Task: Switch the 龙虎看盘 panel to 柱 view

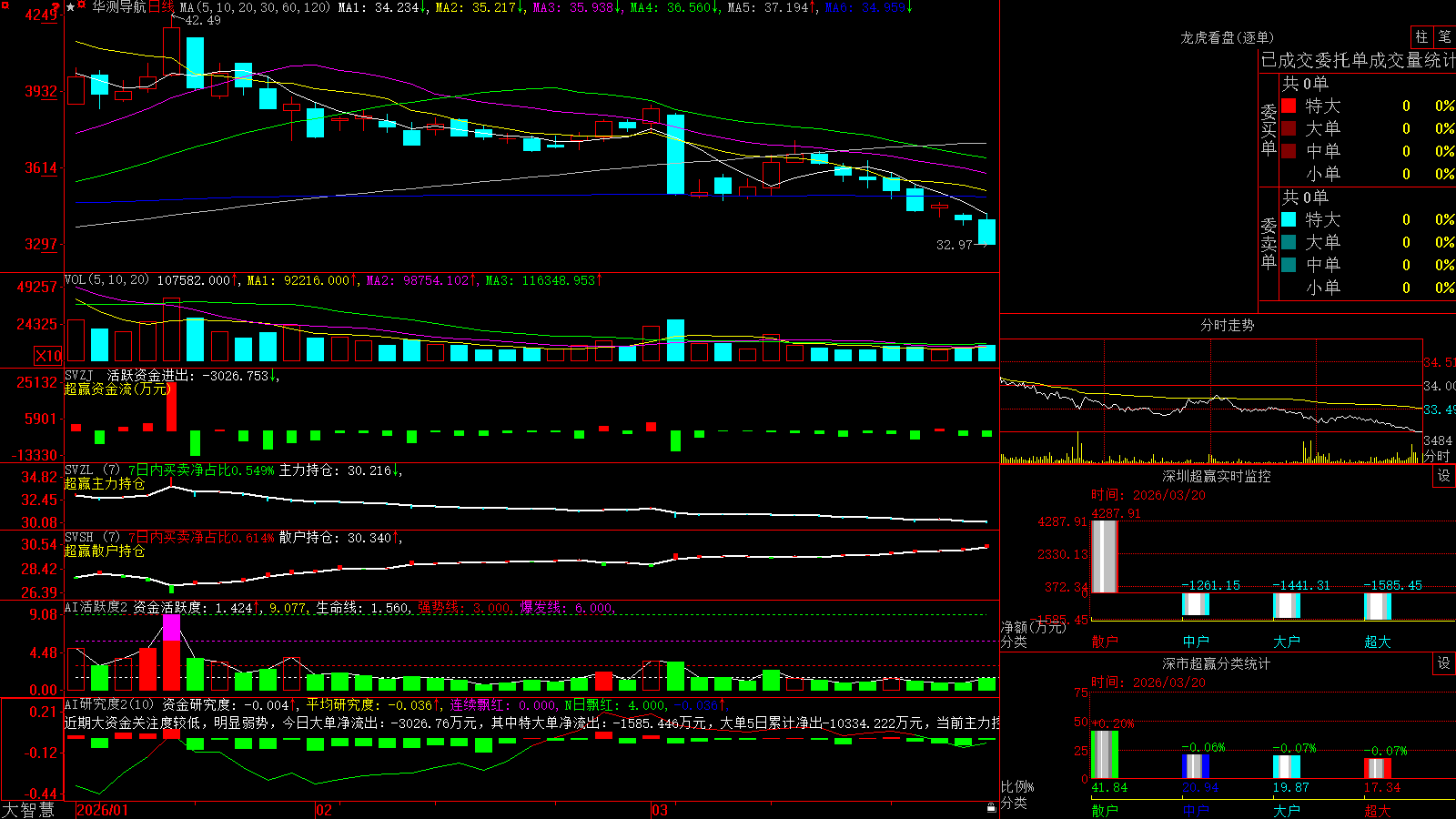Action: [1421, 36]
